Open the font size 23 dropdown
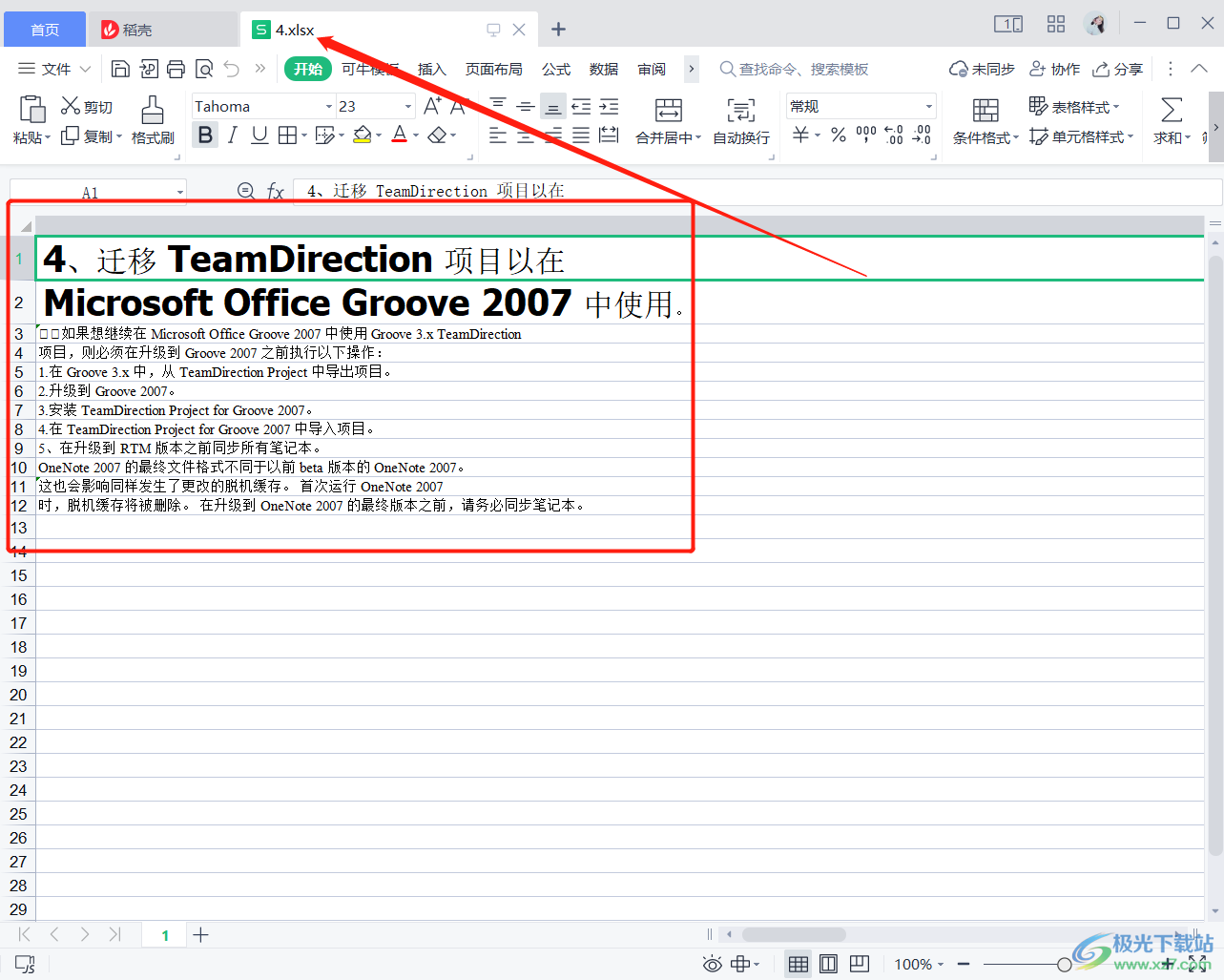 pyautogui.click(x=408, y=106)
